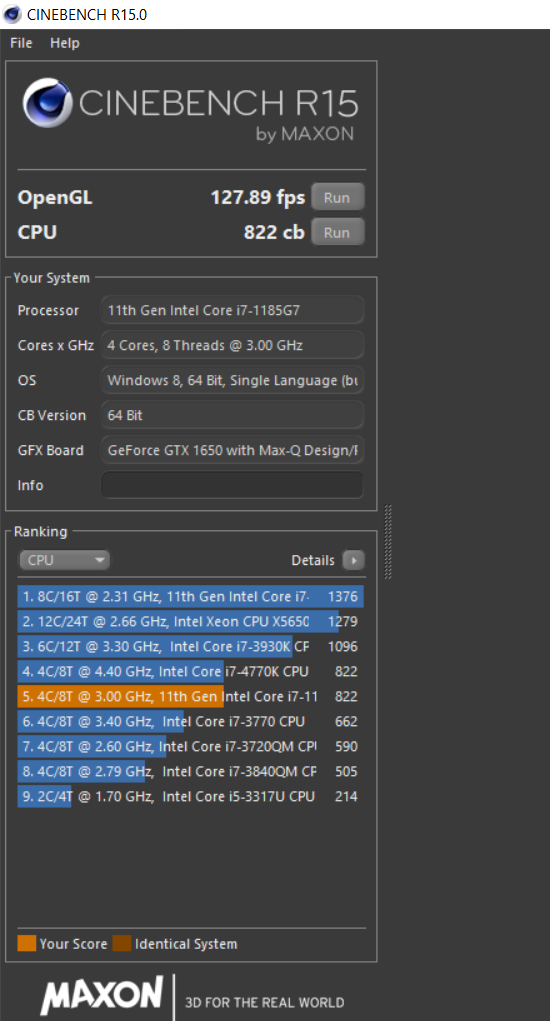The image size is (550, 1021).
Task: Click the panel resize grip handle
Action: pos(388,542)
